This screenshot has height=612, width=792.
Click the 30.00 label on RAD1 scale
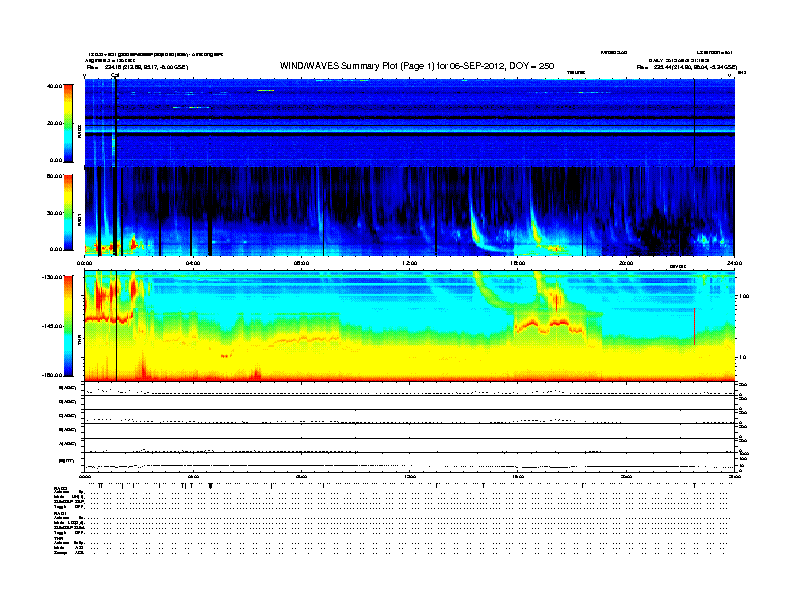pos(55,213)
